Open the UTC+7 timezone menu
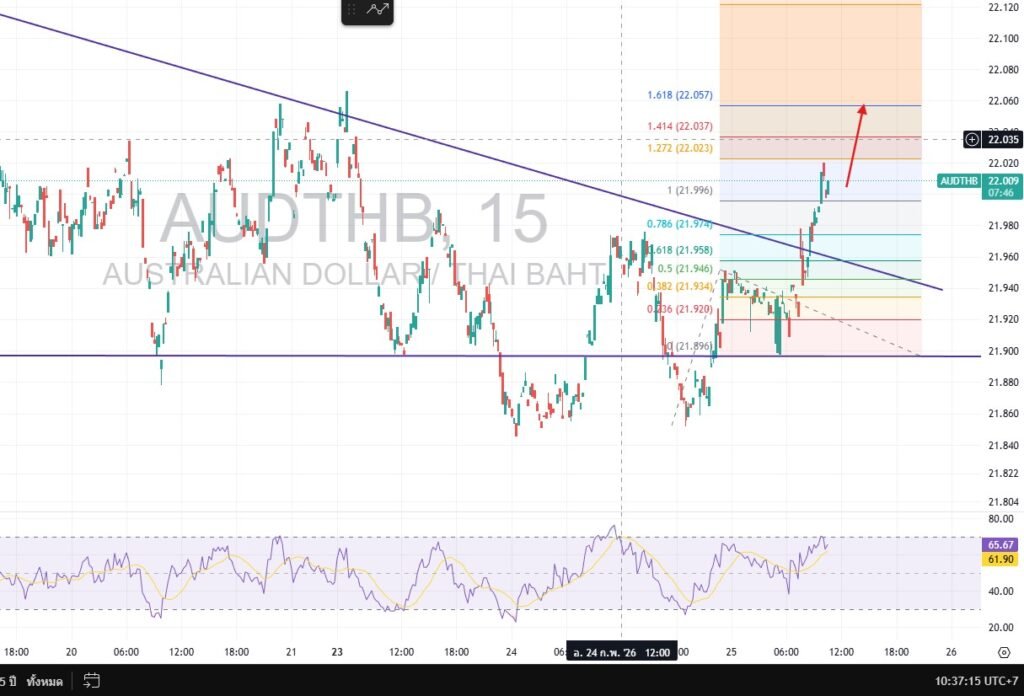The height and width of the screenshot is (696, 1024). click(975, 681)
